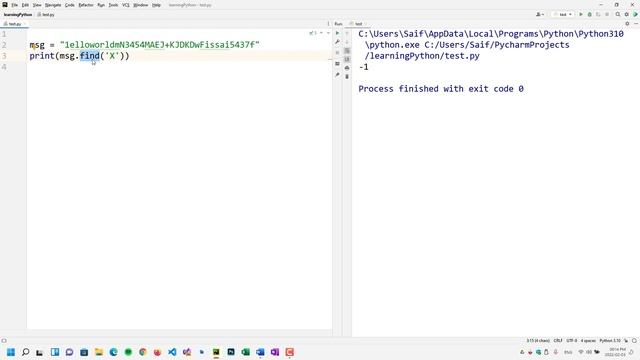Click the Stop icon in top toolbar
640x360 pixels.
click(607, 14)
